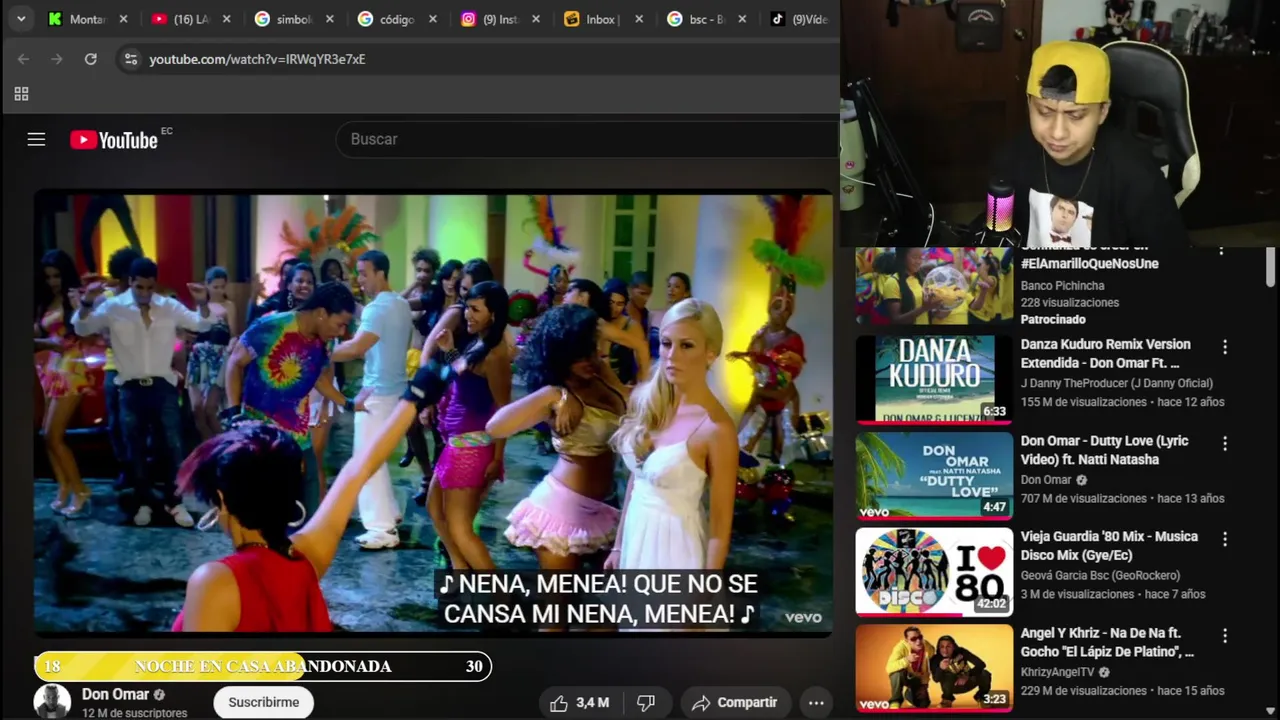
Task: Open Danza Kuduro Remix thumbnail
Action: (x=934, y=380)
